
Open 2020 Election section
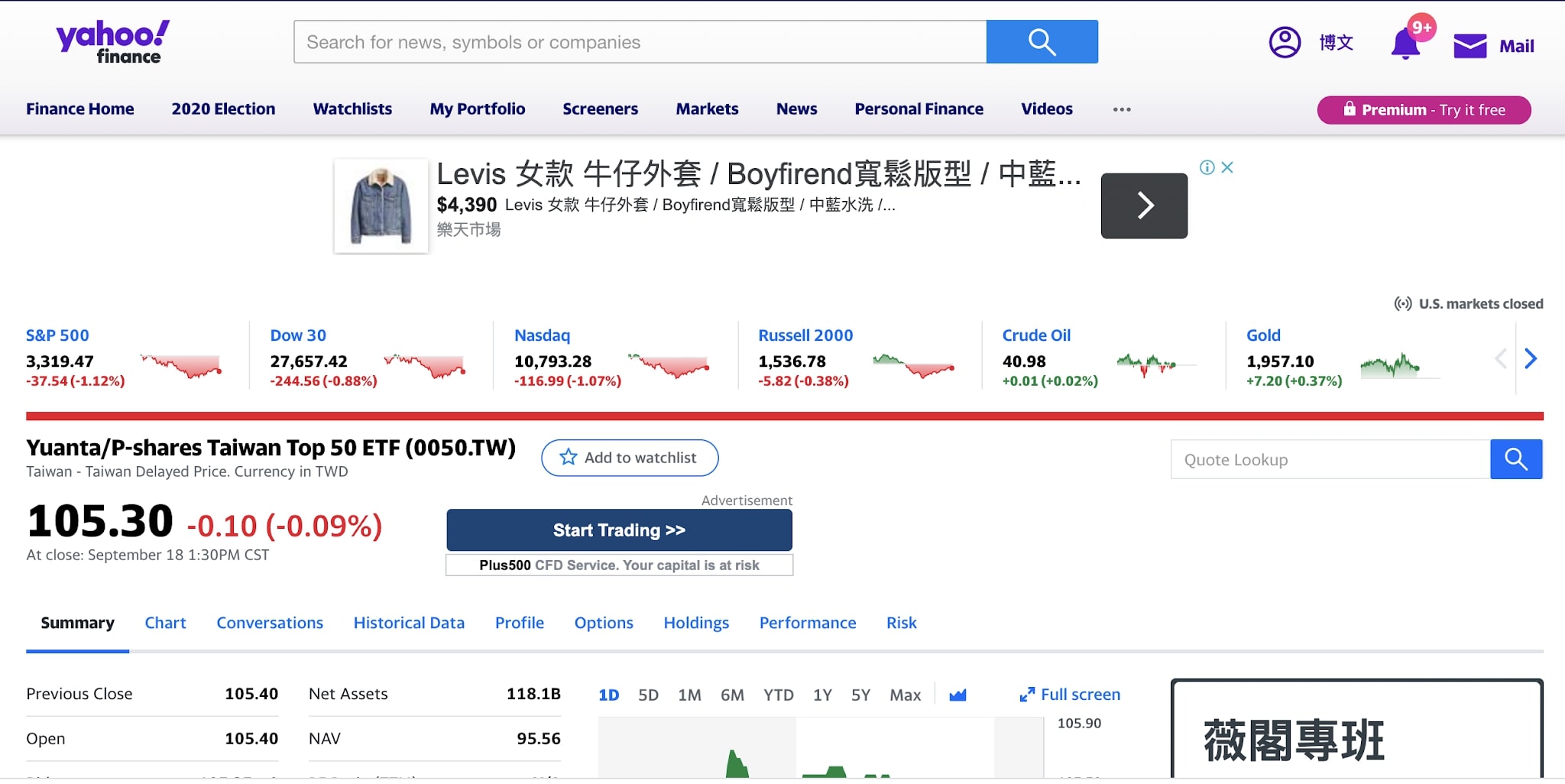(x=223, y=109)
